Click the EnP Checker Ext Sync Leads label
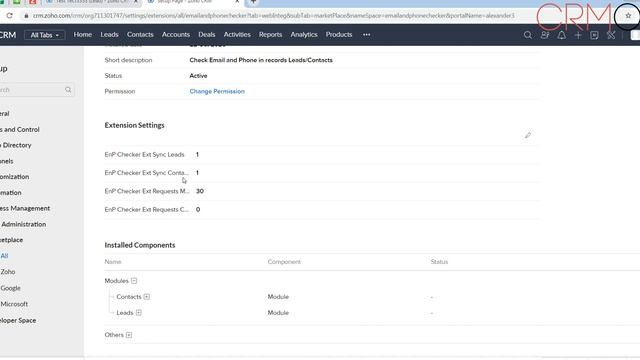Image resolution: width=640 pixels, height=360 pixels. [144, 155]
